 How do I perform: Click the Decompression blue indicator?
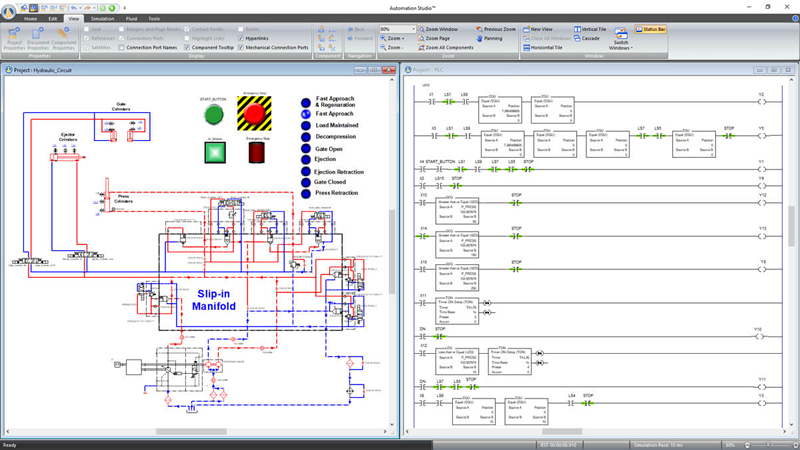306,137
